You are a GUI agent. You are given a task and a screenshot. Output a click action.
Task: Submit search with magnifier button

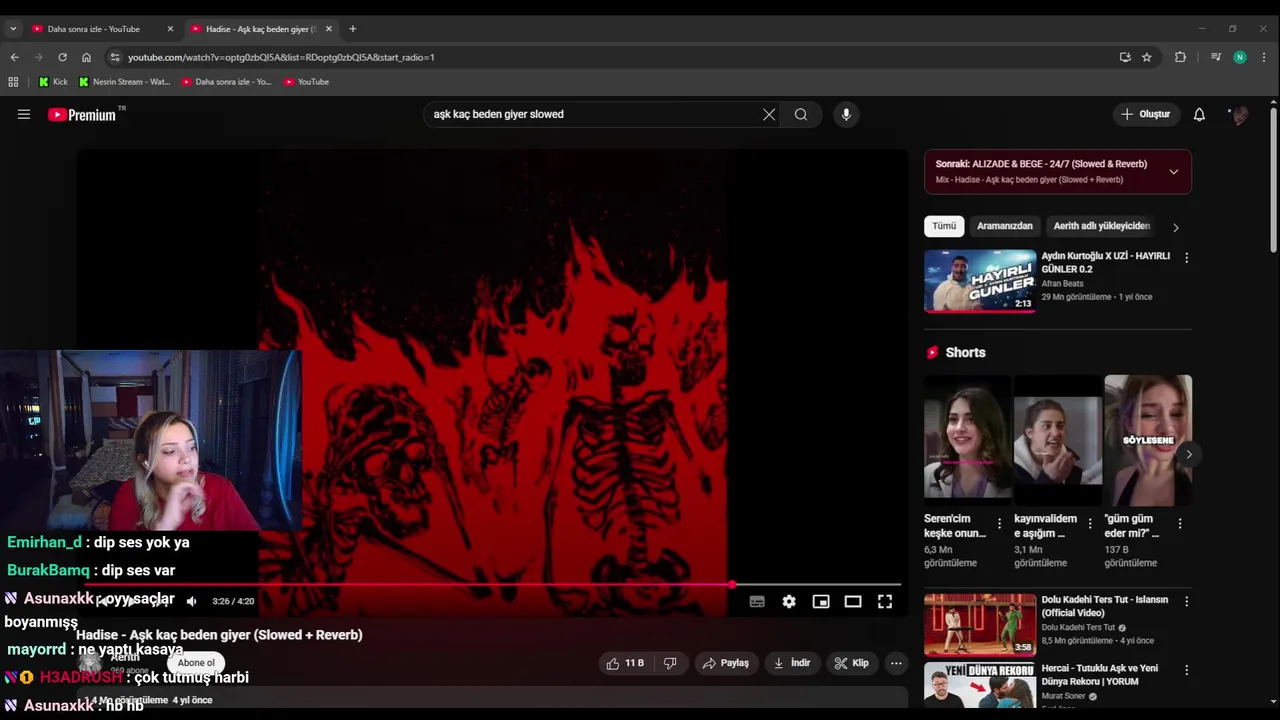coord(801,114)
